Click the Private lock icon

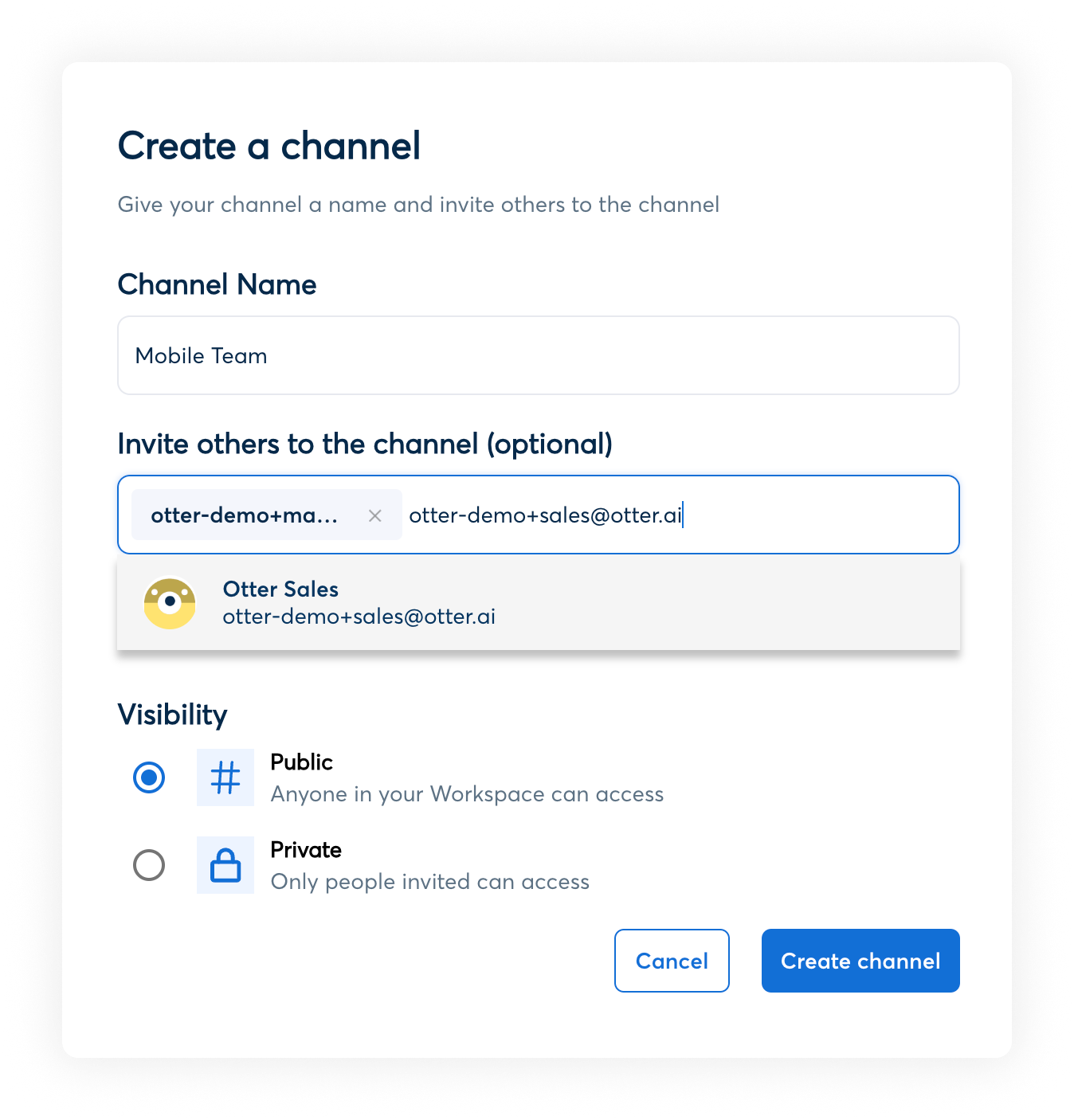[225, 865]
